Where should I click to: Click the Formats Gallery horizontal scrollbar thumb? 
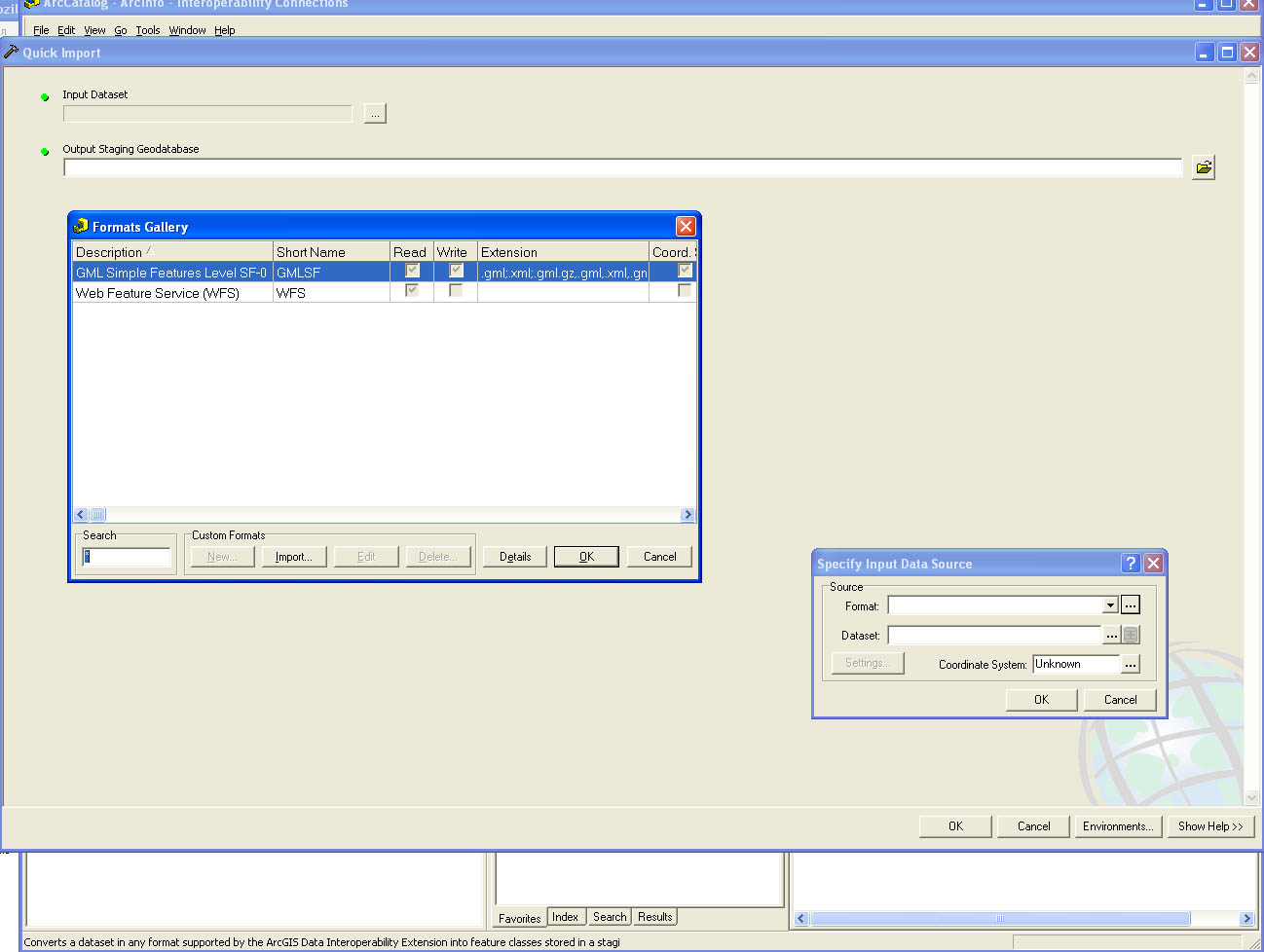(98, 514)
